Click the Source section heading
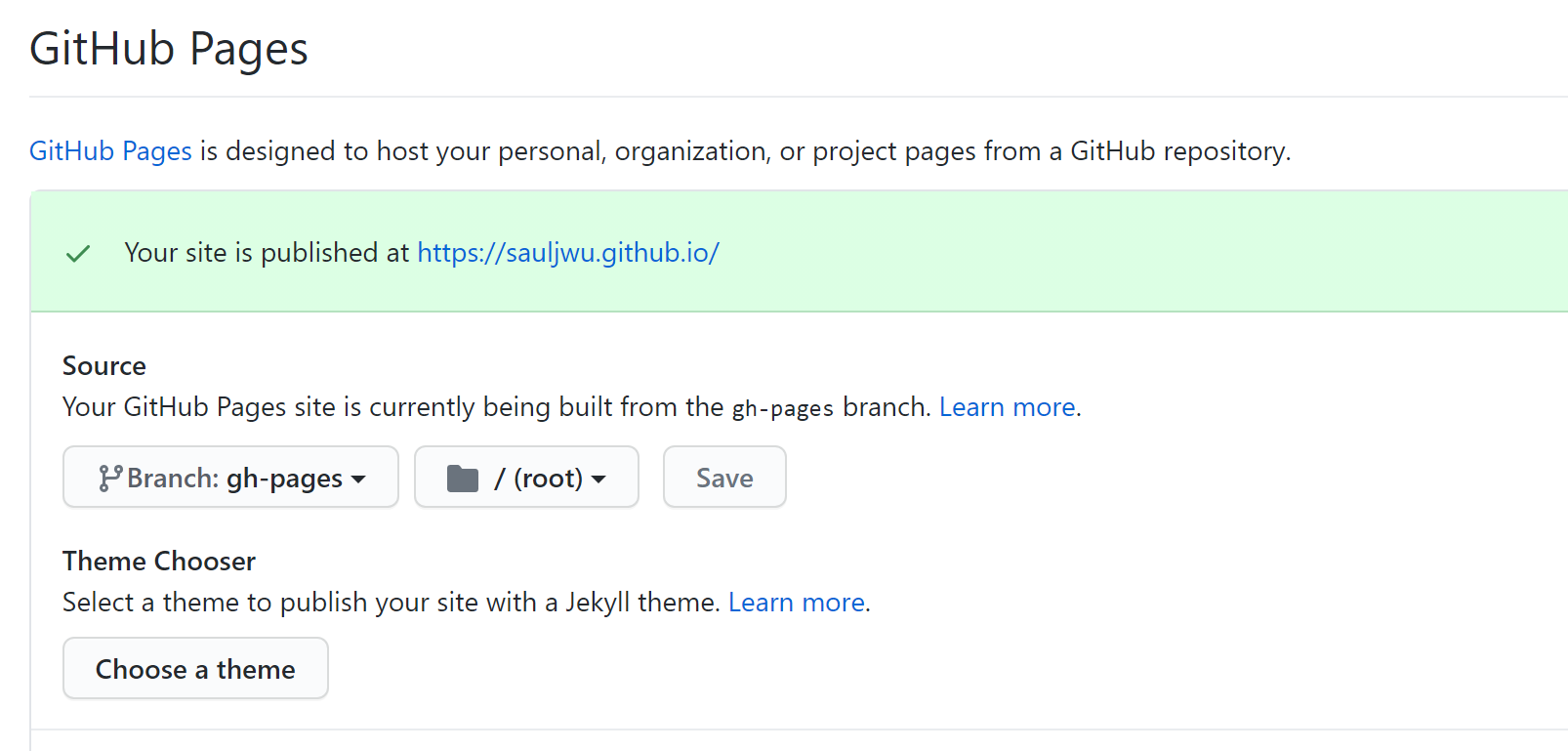The image size is (1568, 751). [x=104, y=366]
